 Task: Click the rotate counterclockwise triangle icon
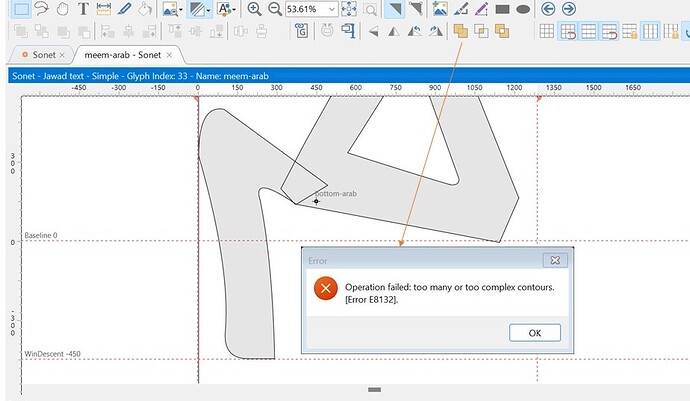415,31
